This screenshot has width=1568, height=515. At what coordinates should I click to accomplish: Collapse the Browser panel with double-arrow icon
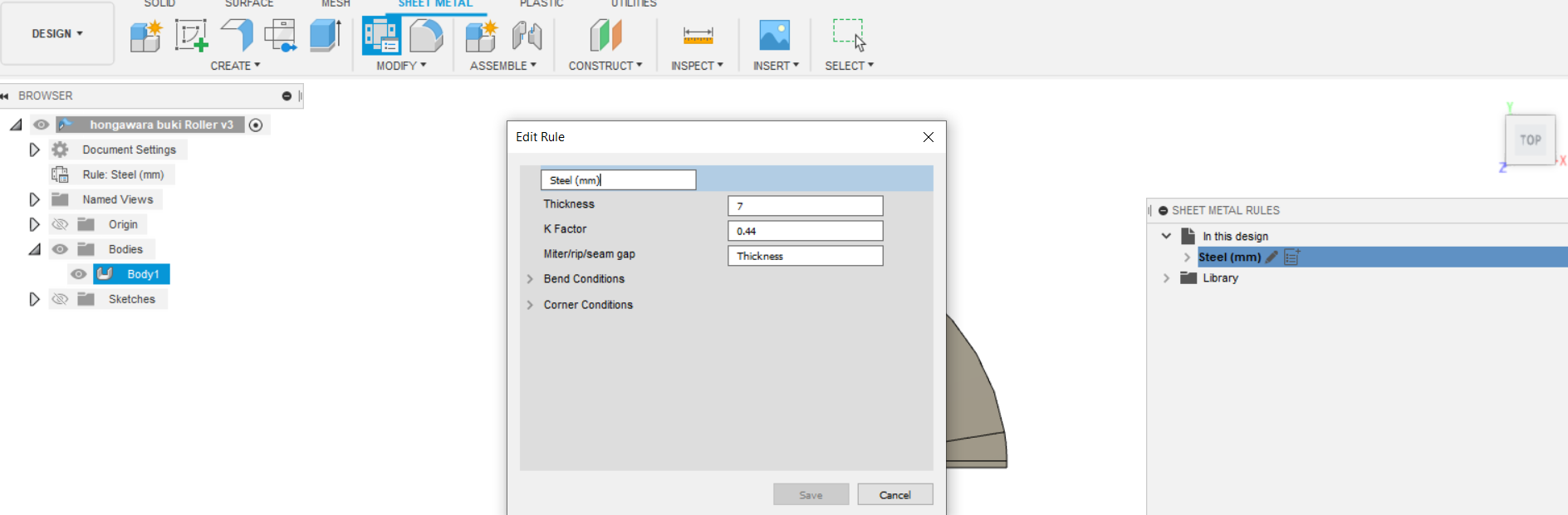(x=5, y=96)
